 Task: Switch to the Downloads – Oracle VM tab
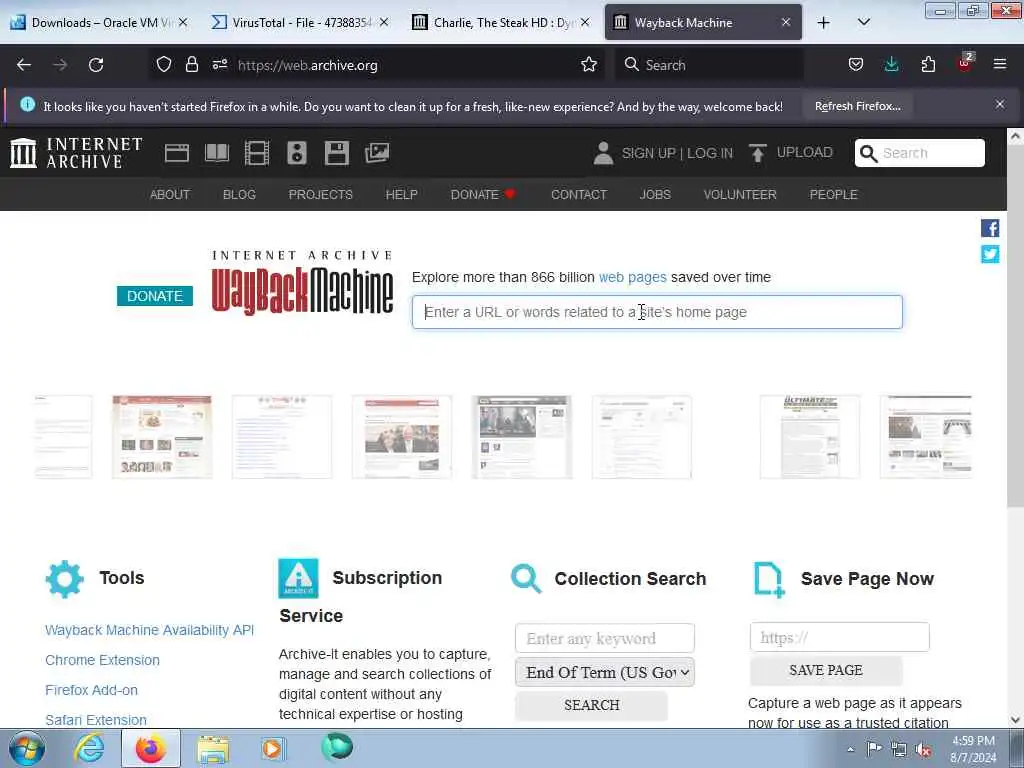click(100, 23)
